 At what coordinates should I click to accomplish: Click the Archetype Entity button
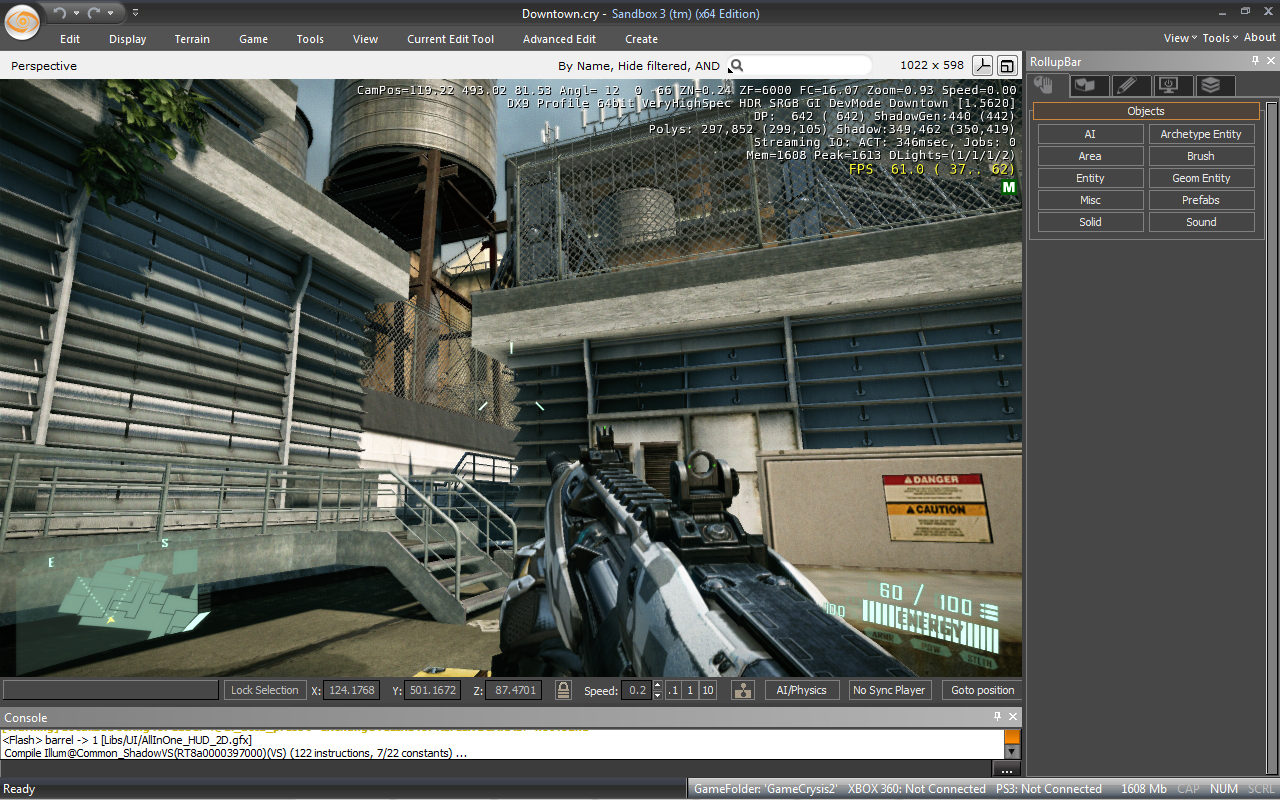point(1201,134)
